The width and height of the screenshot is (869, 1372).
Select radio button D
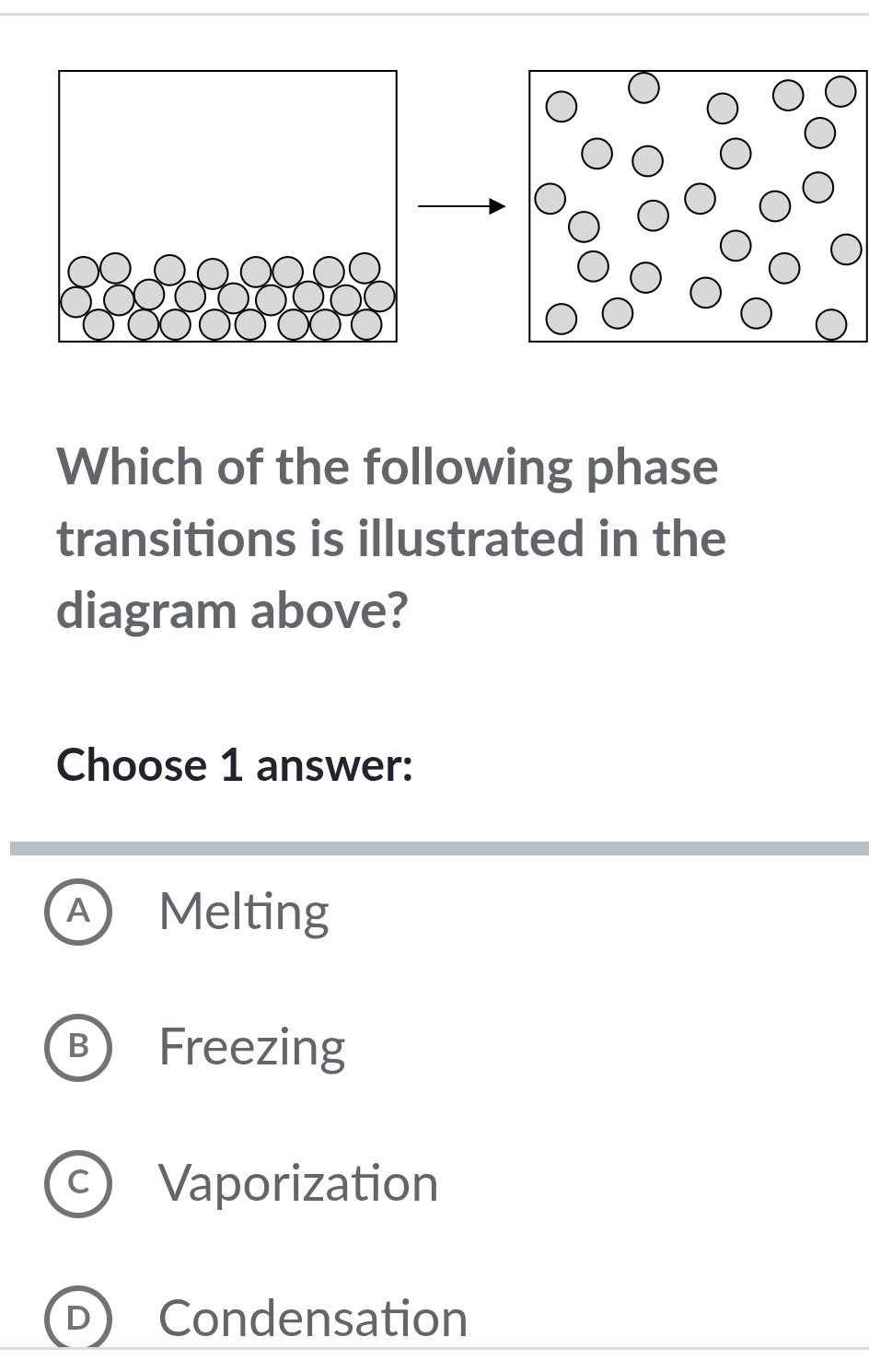(x=78, y=1319)
